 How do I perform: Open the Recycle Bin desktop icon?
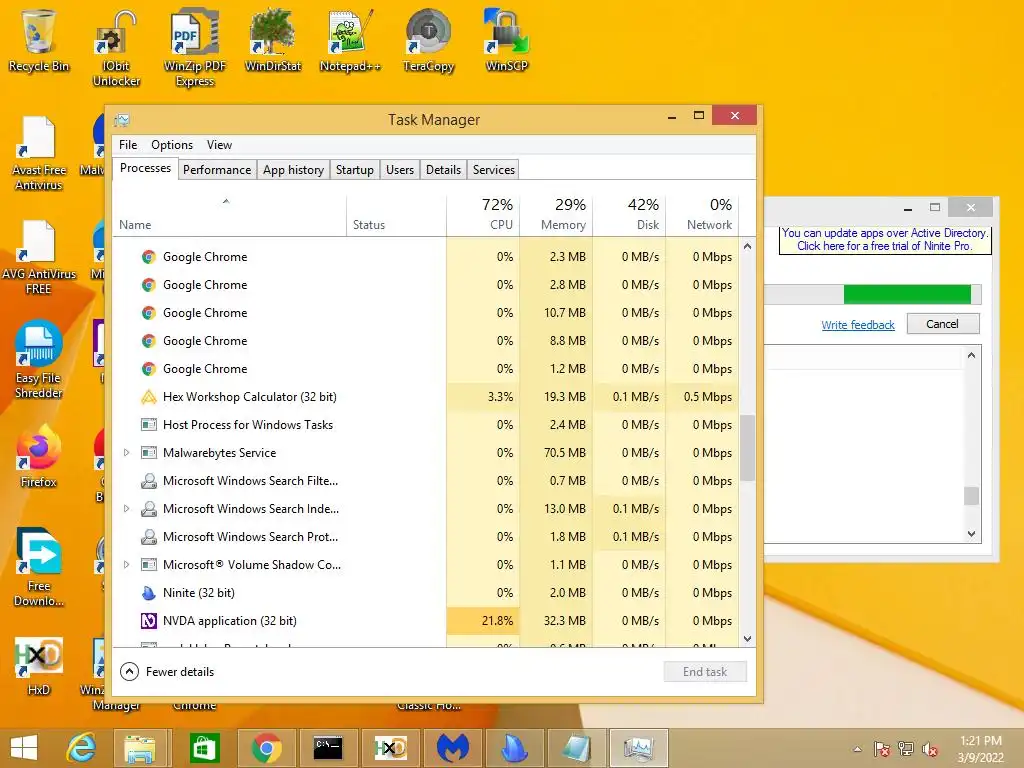point(38,39)
